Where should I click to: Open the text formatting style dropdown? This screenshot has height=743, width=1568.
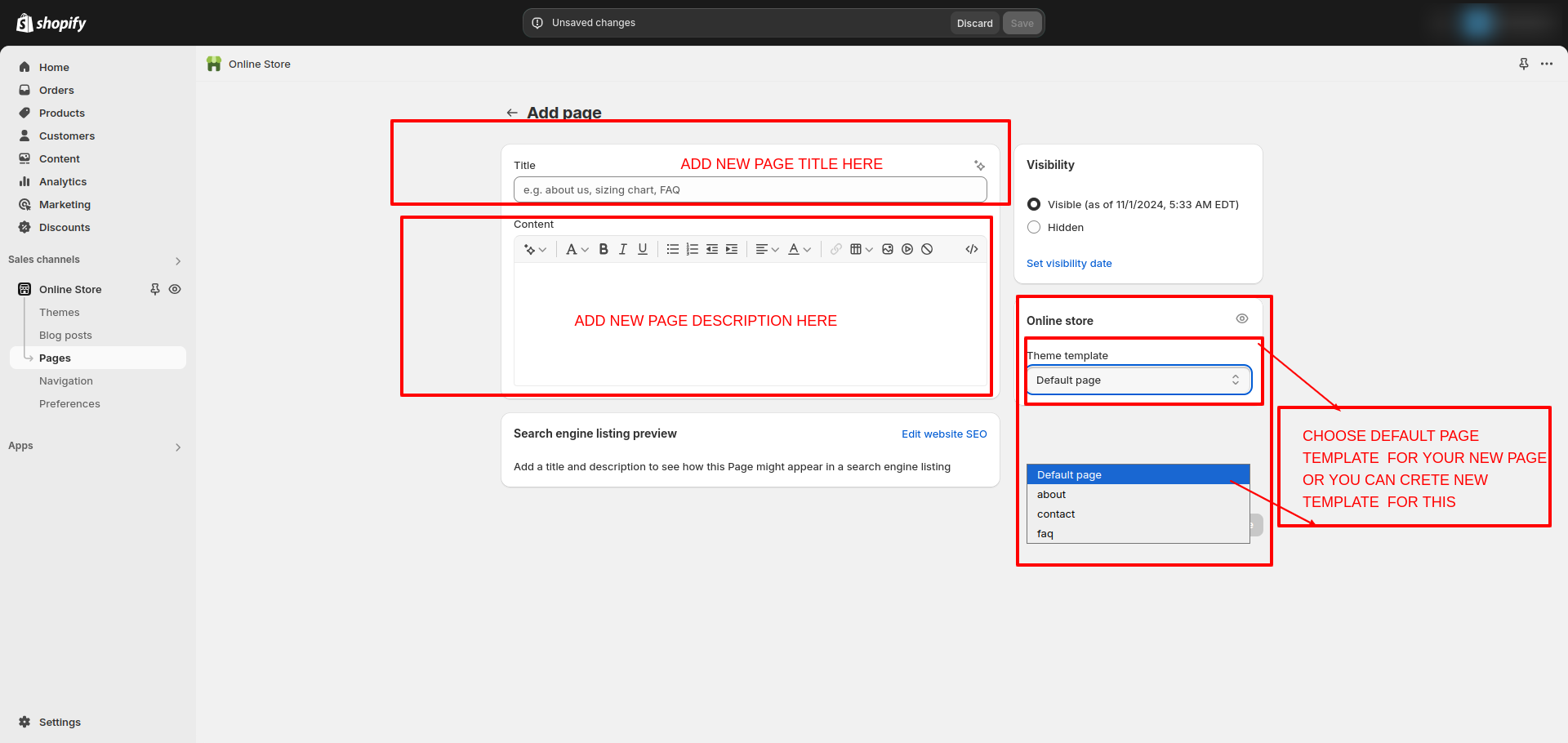(577, 249)
